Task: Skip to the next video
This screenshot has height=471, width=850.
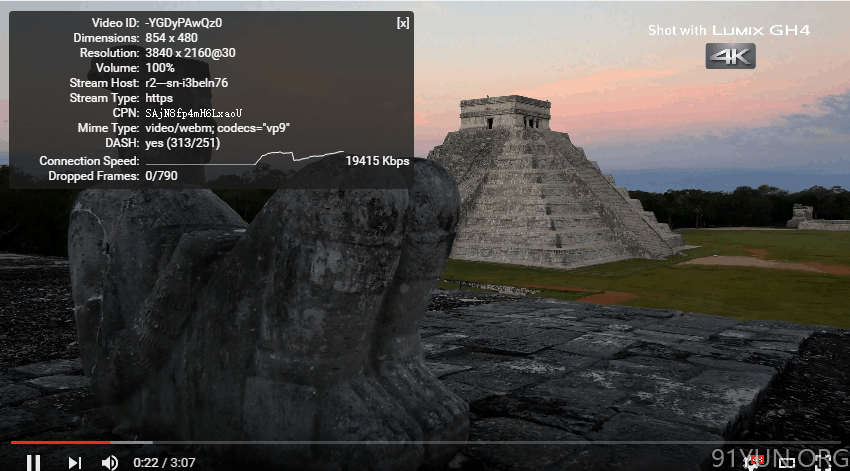Action: click(74, 462)
